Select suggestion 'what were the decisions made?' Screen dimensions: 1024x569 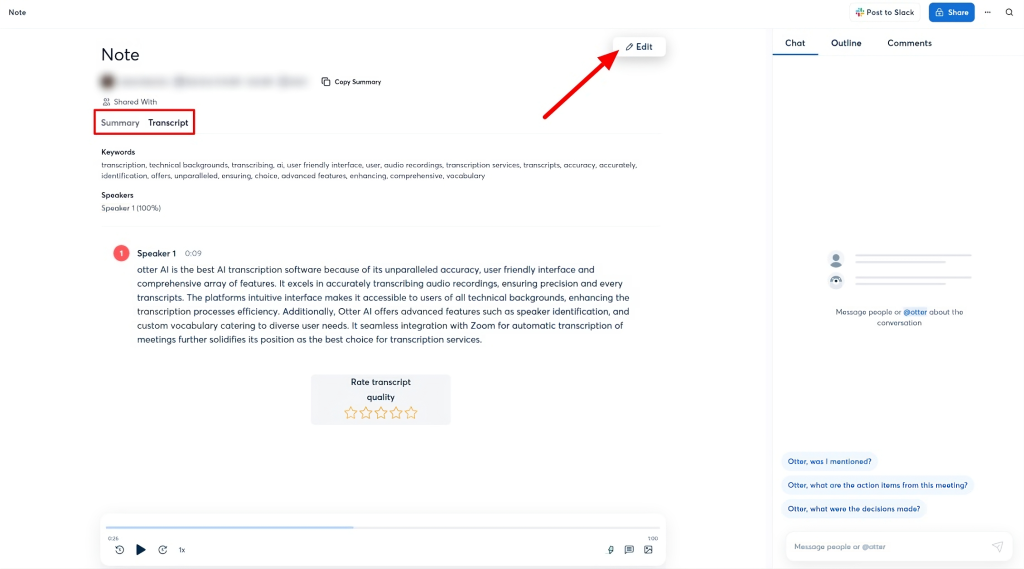(854, 509)
